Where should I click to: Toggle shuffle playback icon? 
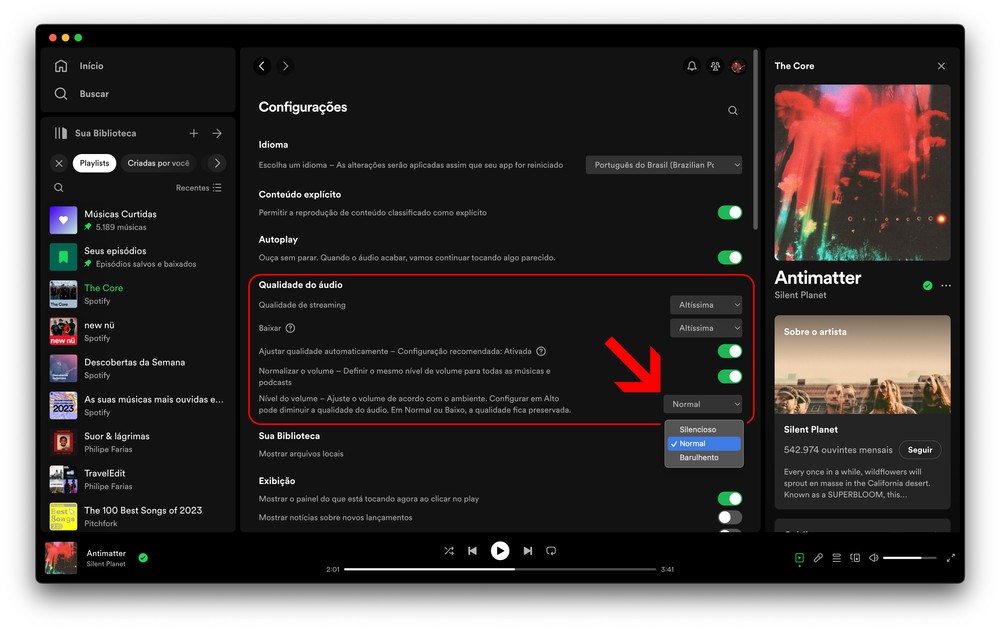449,551
